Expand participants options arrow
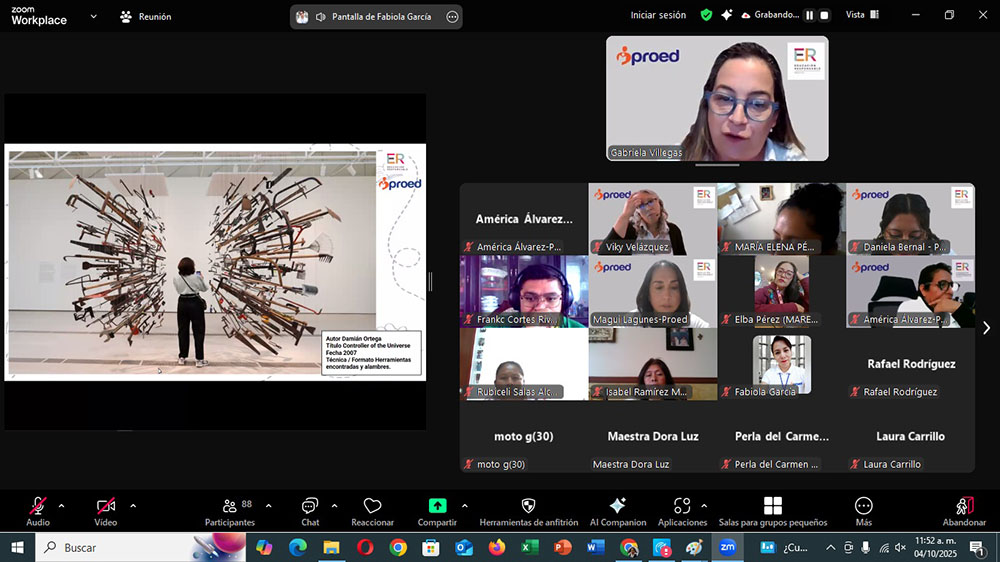1000x562 pixels. 268,506
